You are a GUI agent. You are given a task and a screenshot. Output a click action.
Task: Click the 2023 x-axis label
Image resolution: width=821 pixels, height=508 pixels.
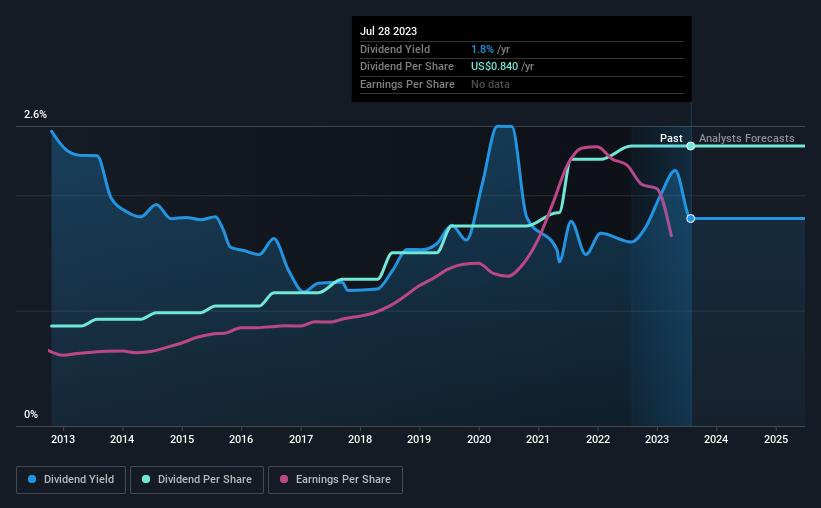pyautogui.click(x=657, y=439)
